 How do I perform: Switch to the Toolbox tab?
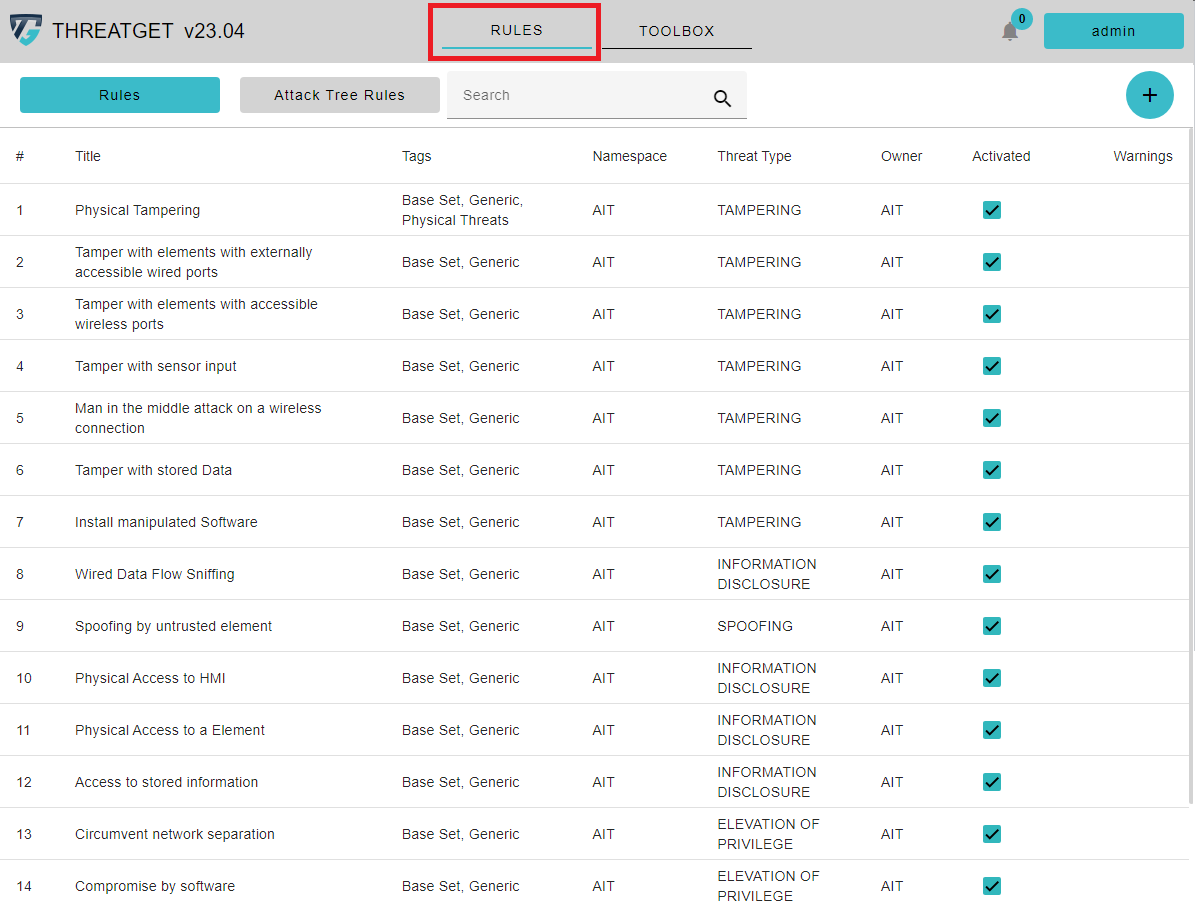677,31
